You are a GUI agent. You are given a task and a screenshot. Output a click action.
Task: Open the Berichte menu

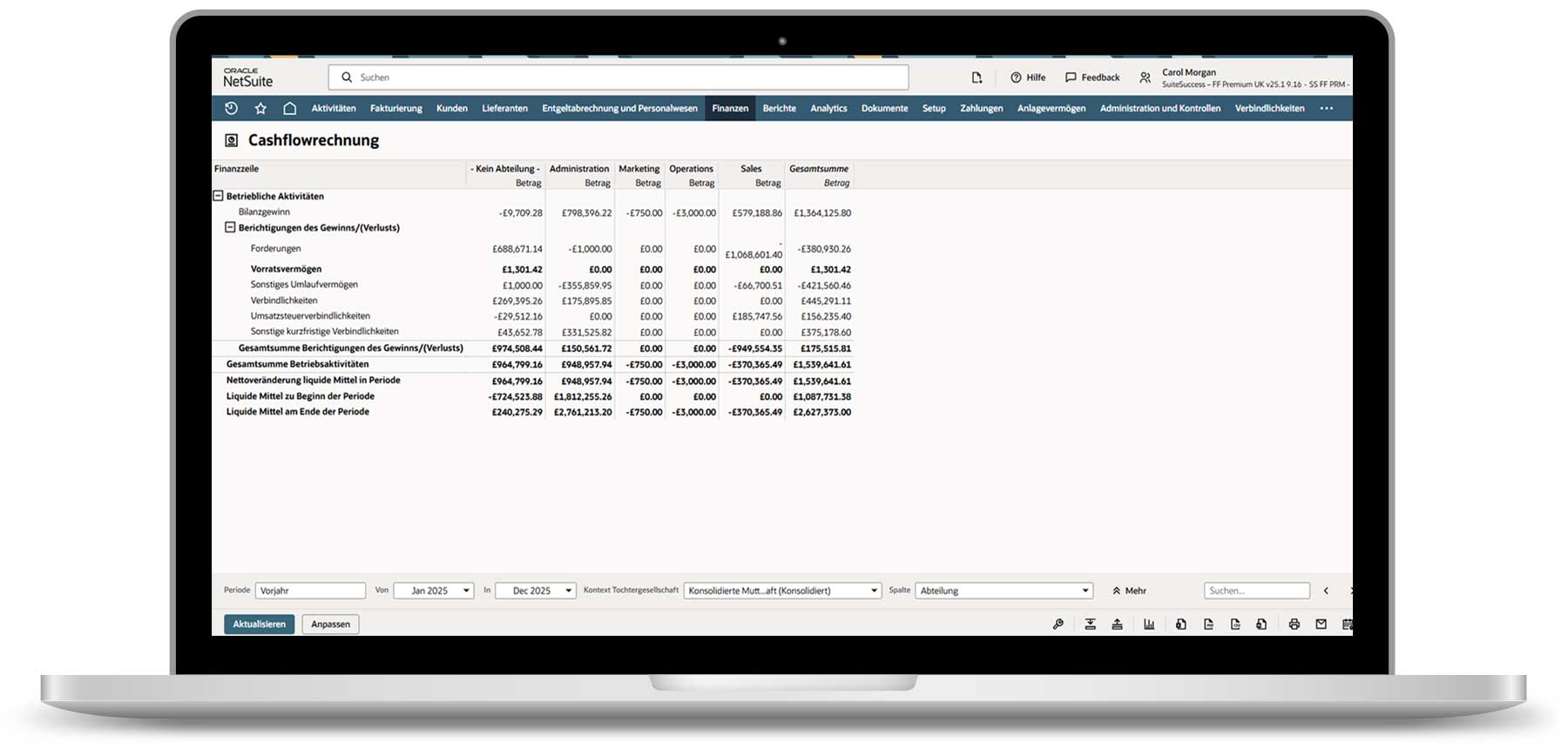(x=779, y=108)
